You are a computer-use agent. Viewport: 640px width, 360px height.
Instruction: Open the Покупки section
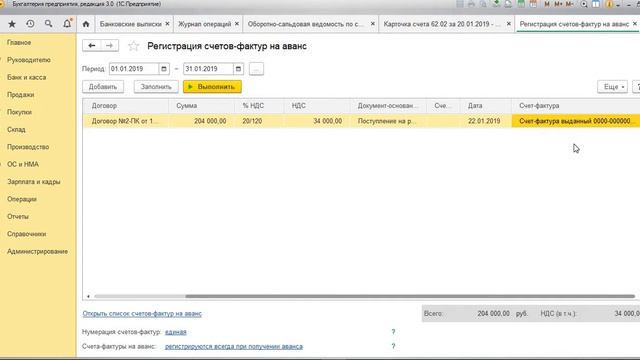click(x=19, y=112)
